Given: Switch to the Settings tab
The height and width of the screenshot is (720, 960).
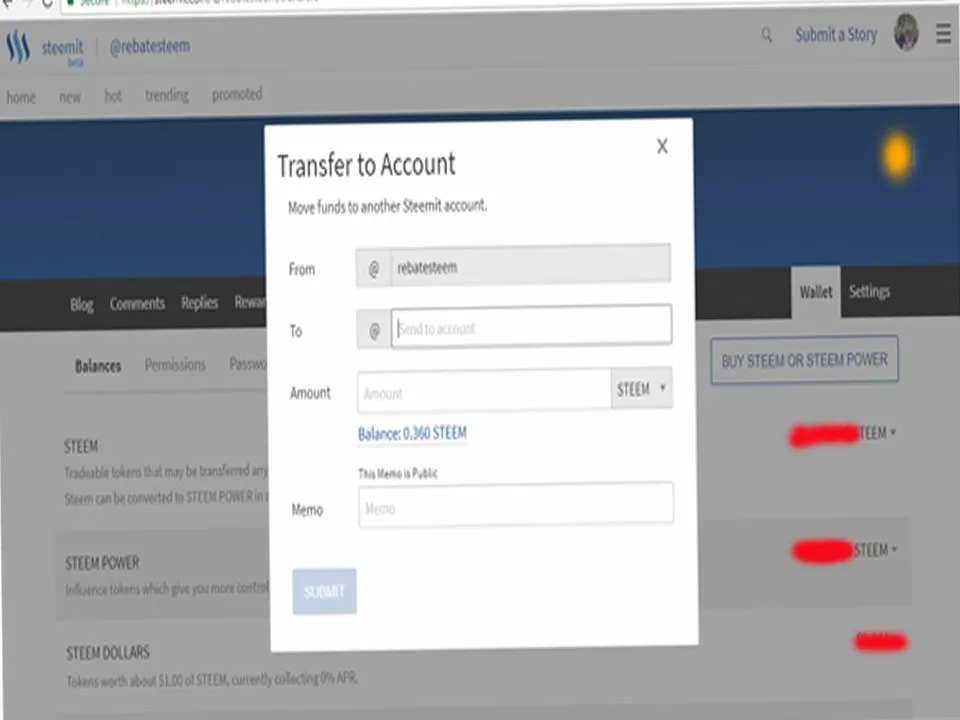Looking at the screenshot, I should 869,291.
